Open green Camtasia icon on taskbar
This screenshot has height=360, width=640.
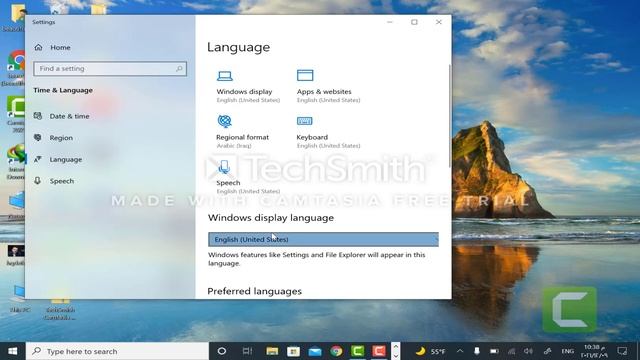pos(358,351)
